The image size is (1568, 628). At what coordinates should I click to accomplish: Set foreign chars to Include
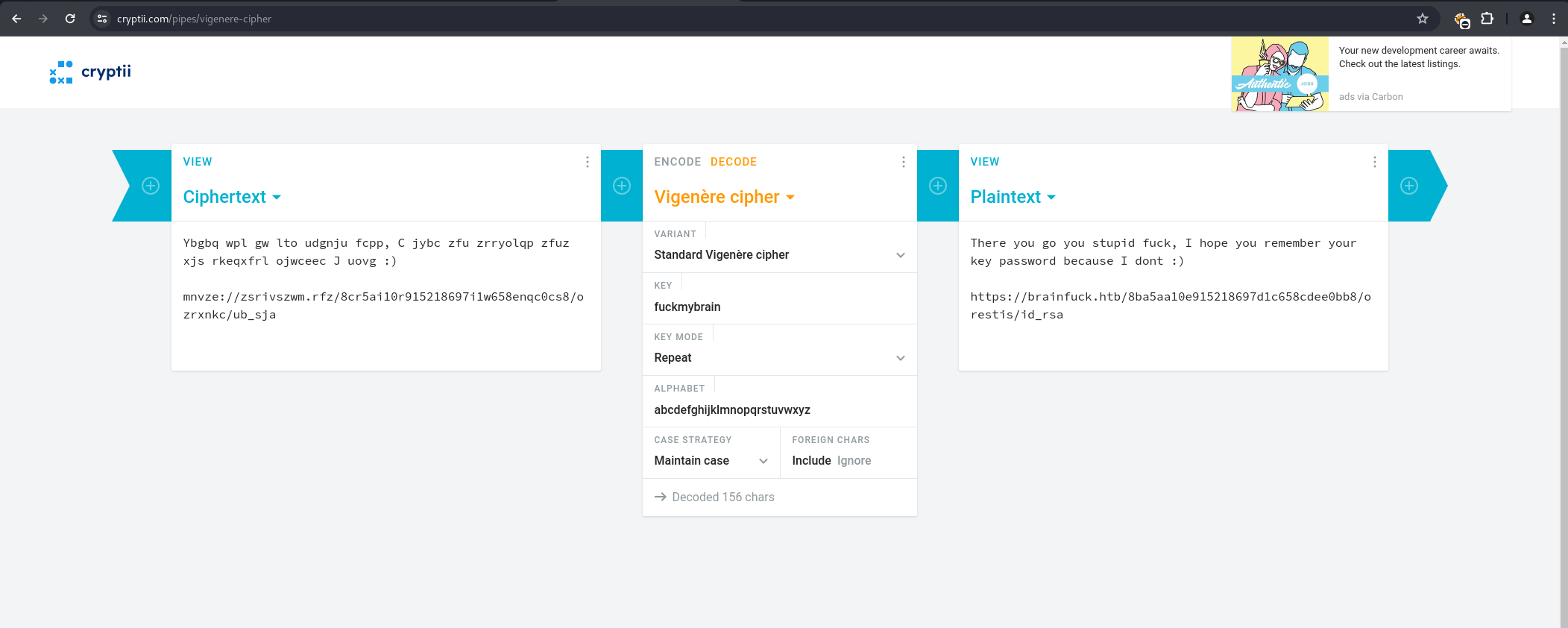(811, 461)
